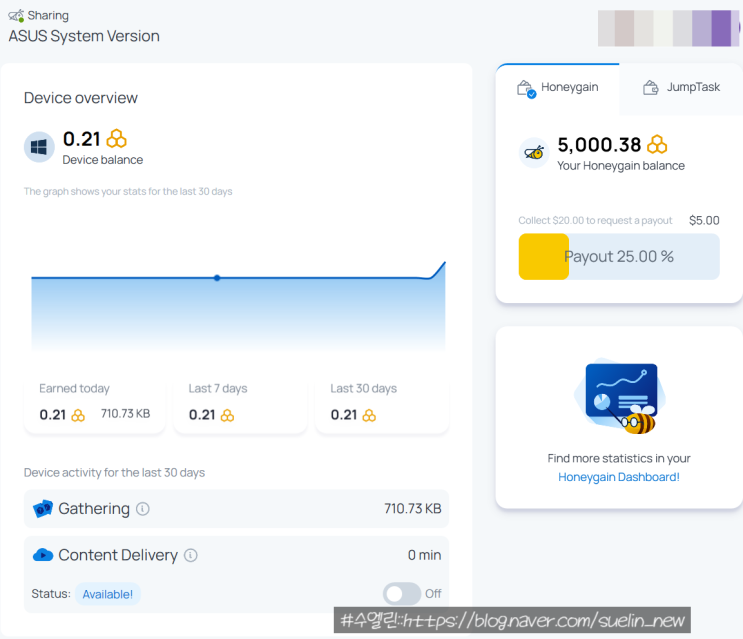Click the $5.00 payout amount
The width and height of the screenshot is (743, 639).
pyautogui.click(x=704, y=220)
